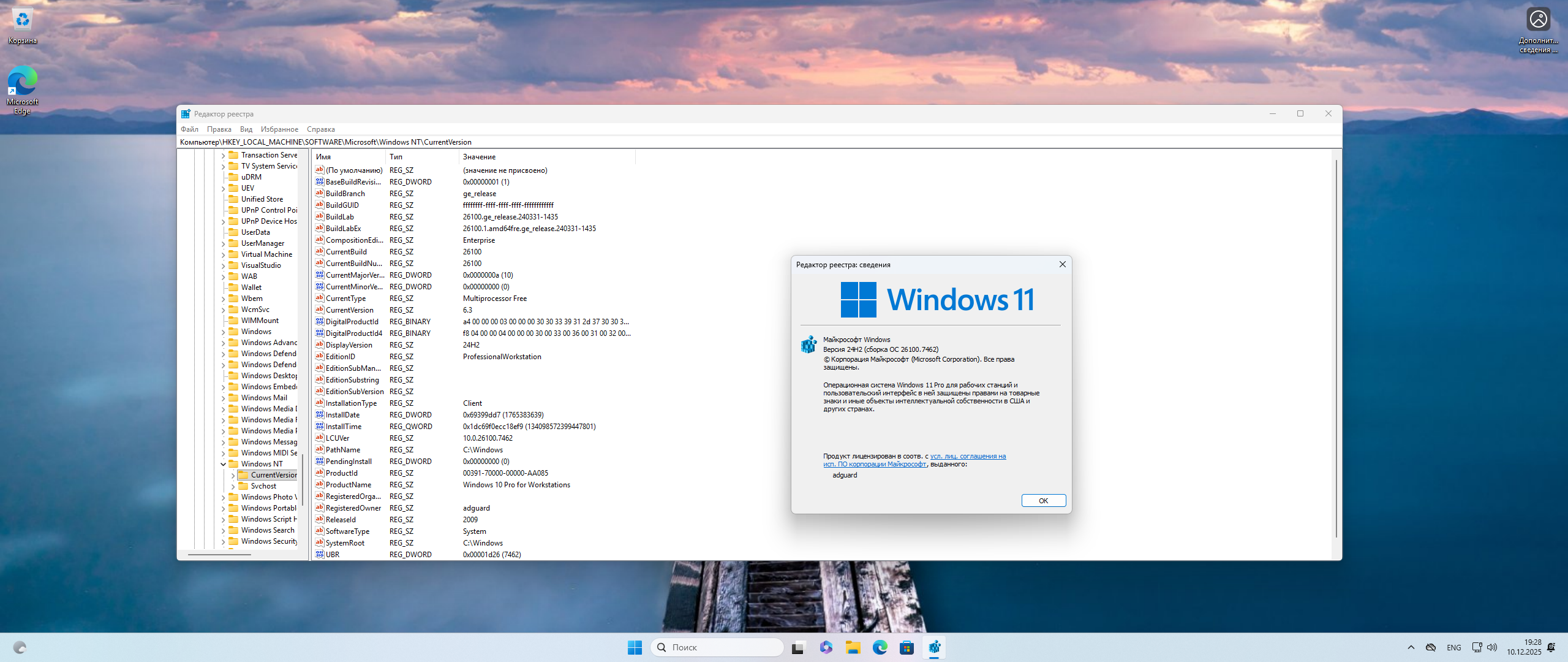The width and height of the screenshot is (1568, 662).
Task: Click the Значение column header
Action: [479, 157]
